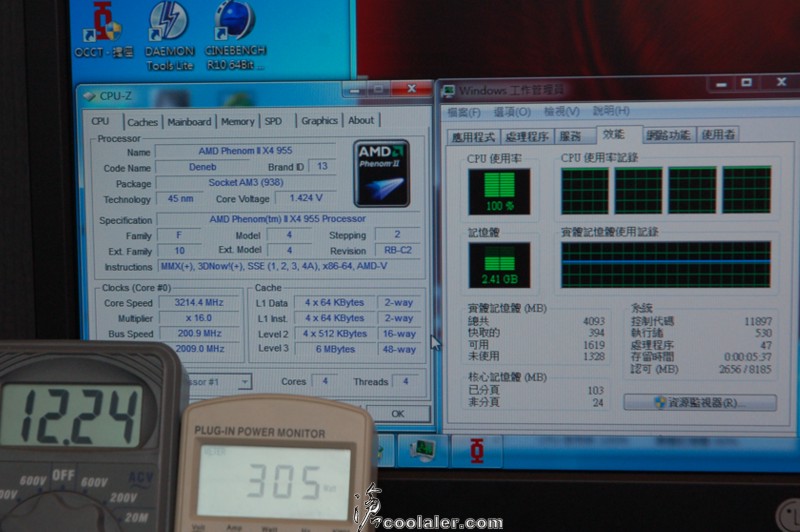Click the Core Voltage value '1.424 V'

point(306,198)
